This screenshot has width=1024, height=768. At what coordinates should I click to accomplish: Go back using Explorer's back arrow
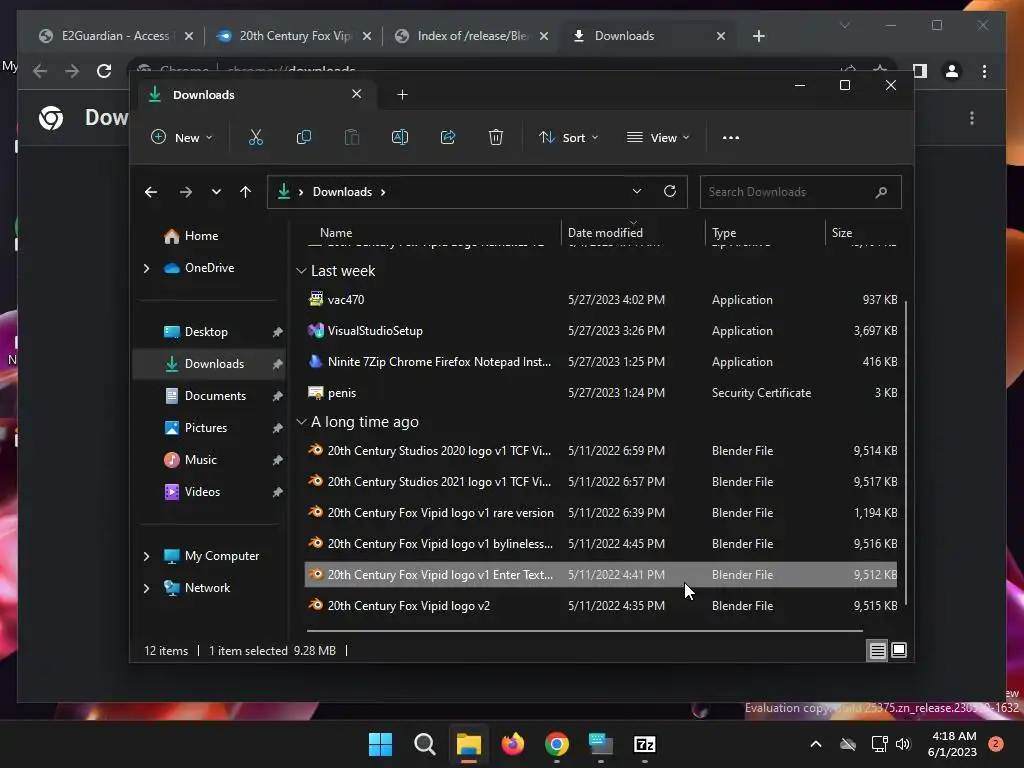coord(151,192)
